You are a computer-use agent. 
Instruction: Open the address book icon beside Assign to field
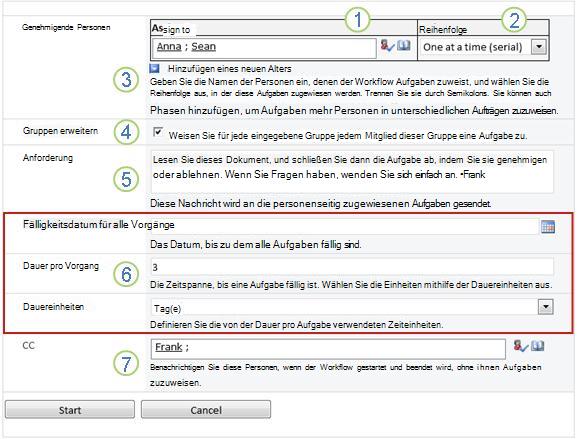[404, 46]
